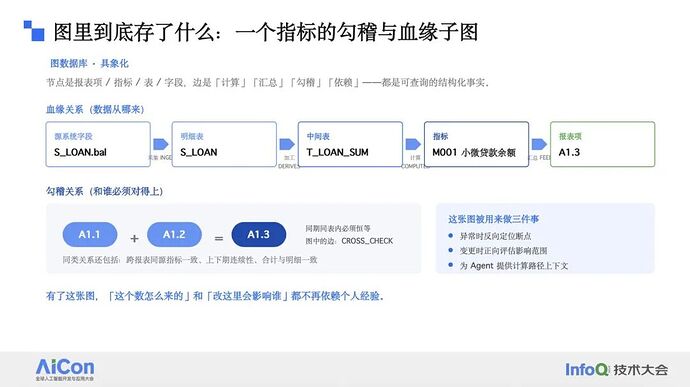Click the bullet 变更时正向评估影响范围
This screenshot has width=690, height=387.
503,251
